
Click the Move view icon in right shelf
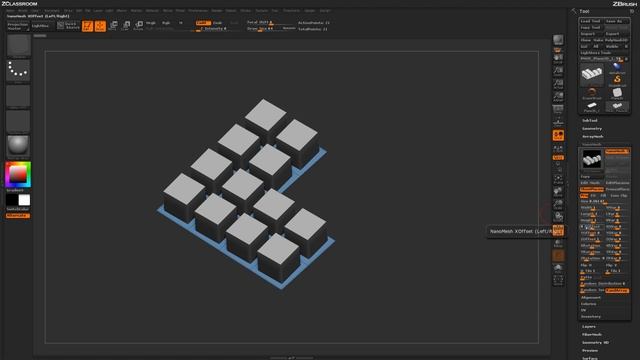[558, 191]
